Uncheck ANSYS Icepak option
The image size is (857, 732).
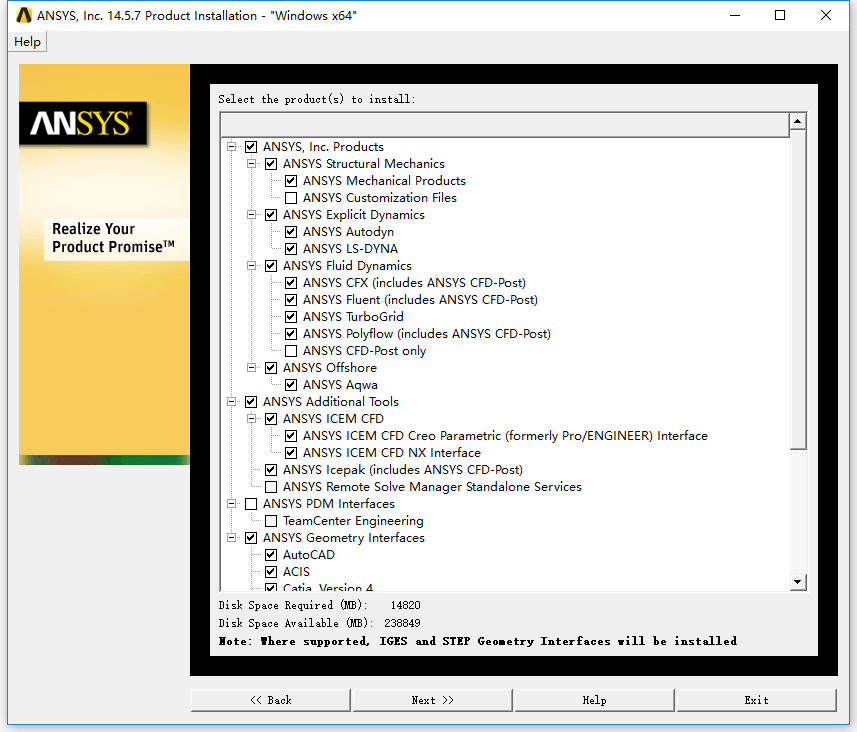click(x=271, y=470)
